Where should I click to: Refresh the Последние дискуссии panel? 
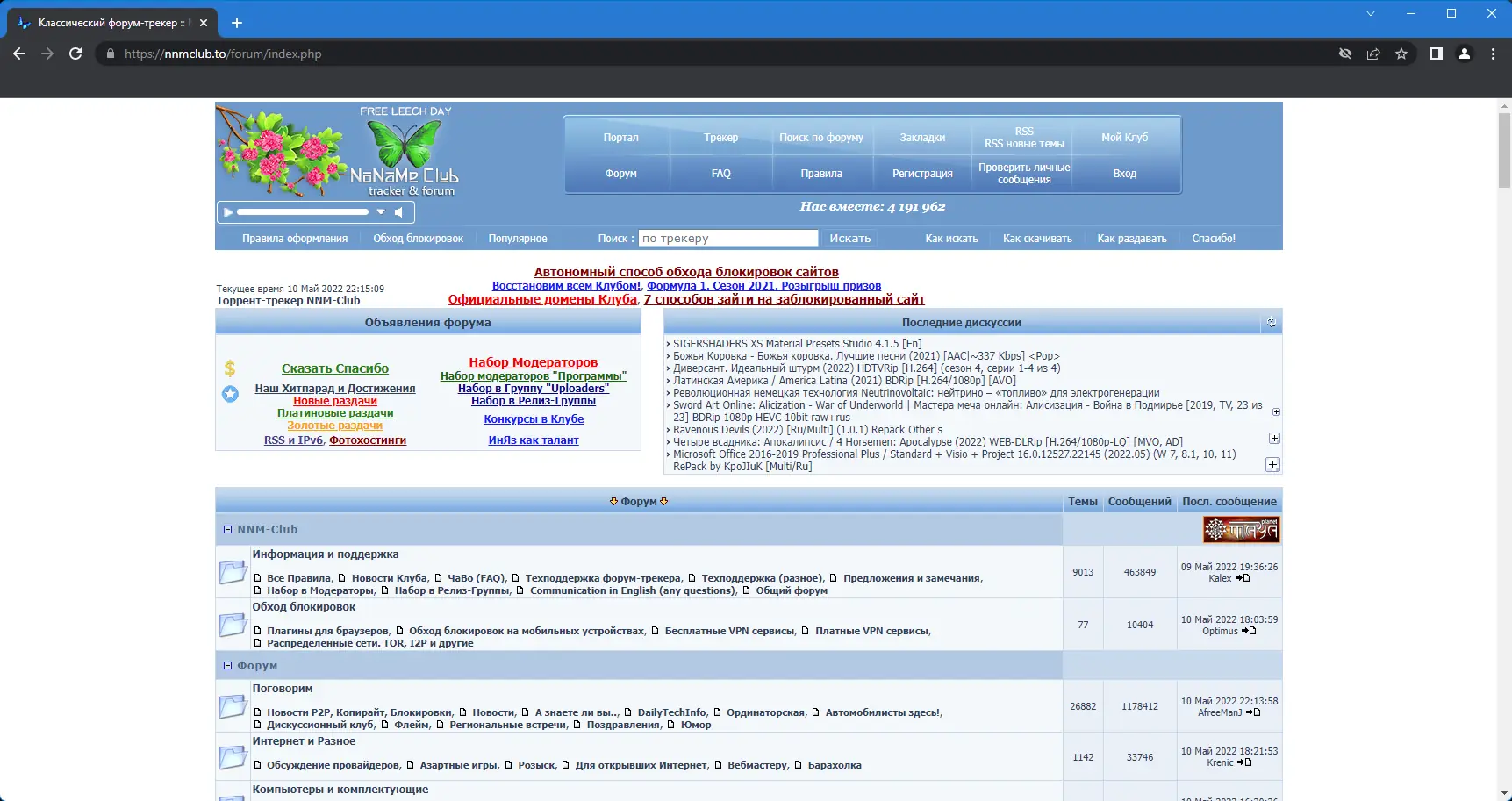coord(1271,323)
